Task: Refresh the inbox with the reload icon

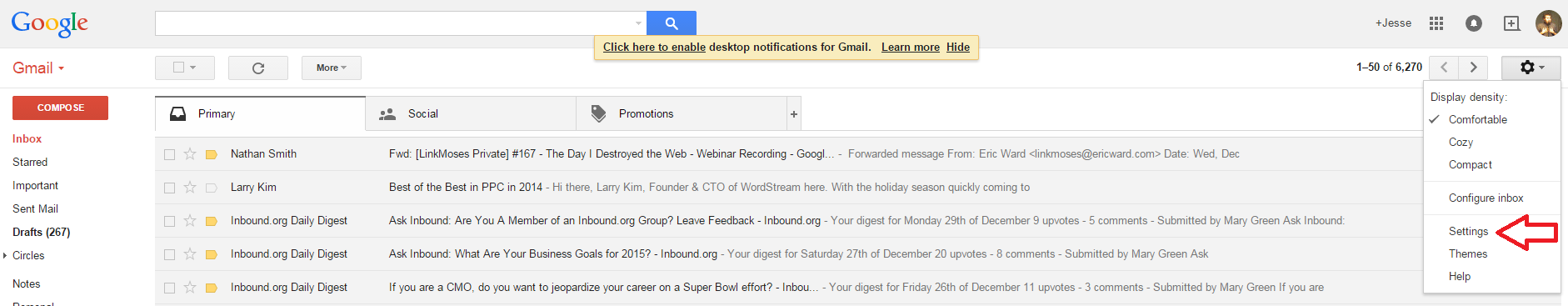Action: (258, 68)
